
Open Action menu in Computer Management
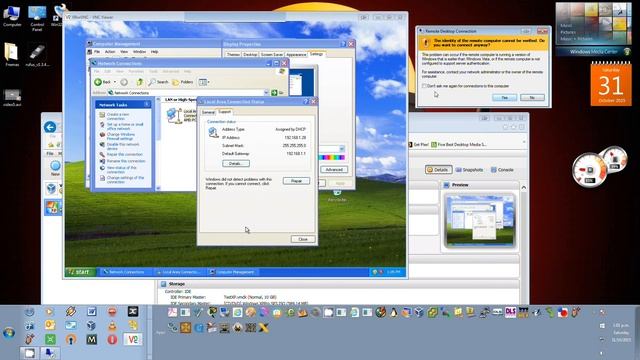click(110, 52)
